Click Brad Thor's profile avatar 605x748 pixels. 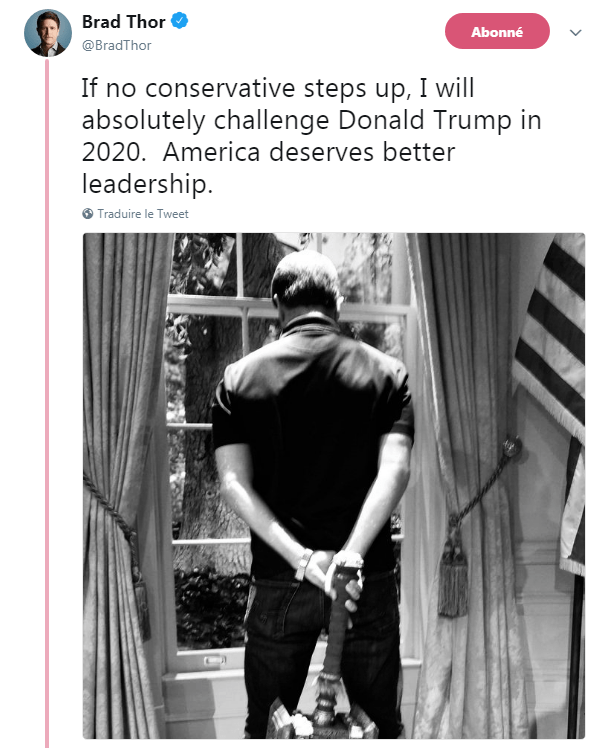tap(47, 33)
